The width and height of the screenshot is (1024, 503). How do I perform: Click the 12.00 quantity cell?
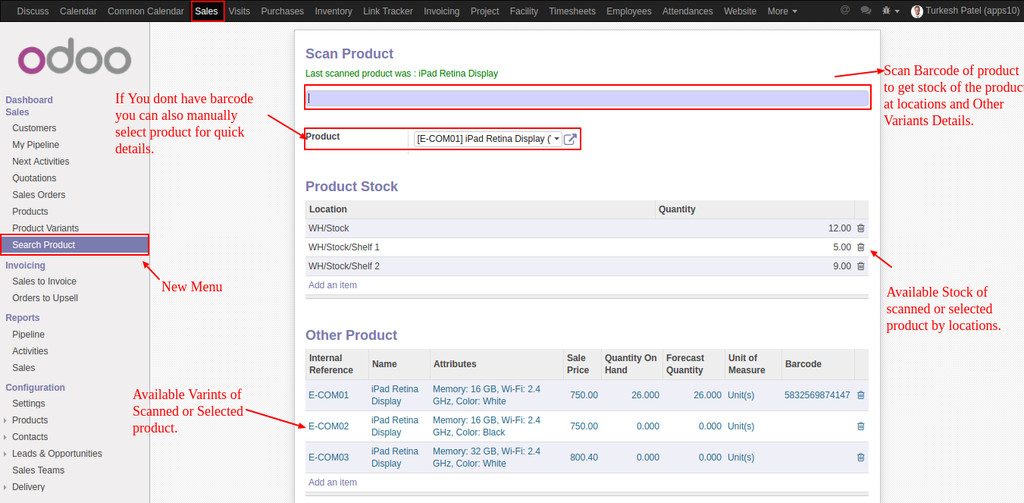click(x=755, y=229)
